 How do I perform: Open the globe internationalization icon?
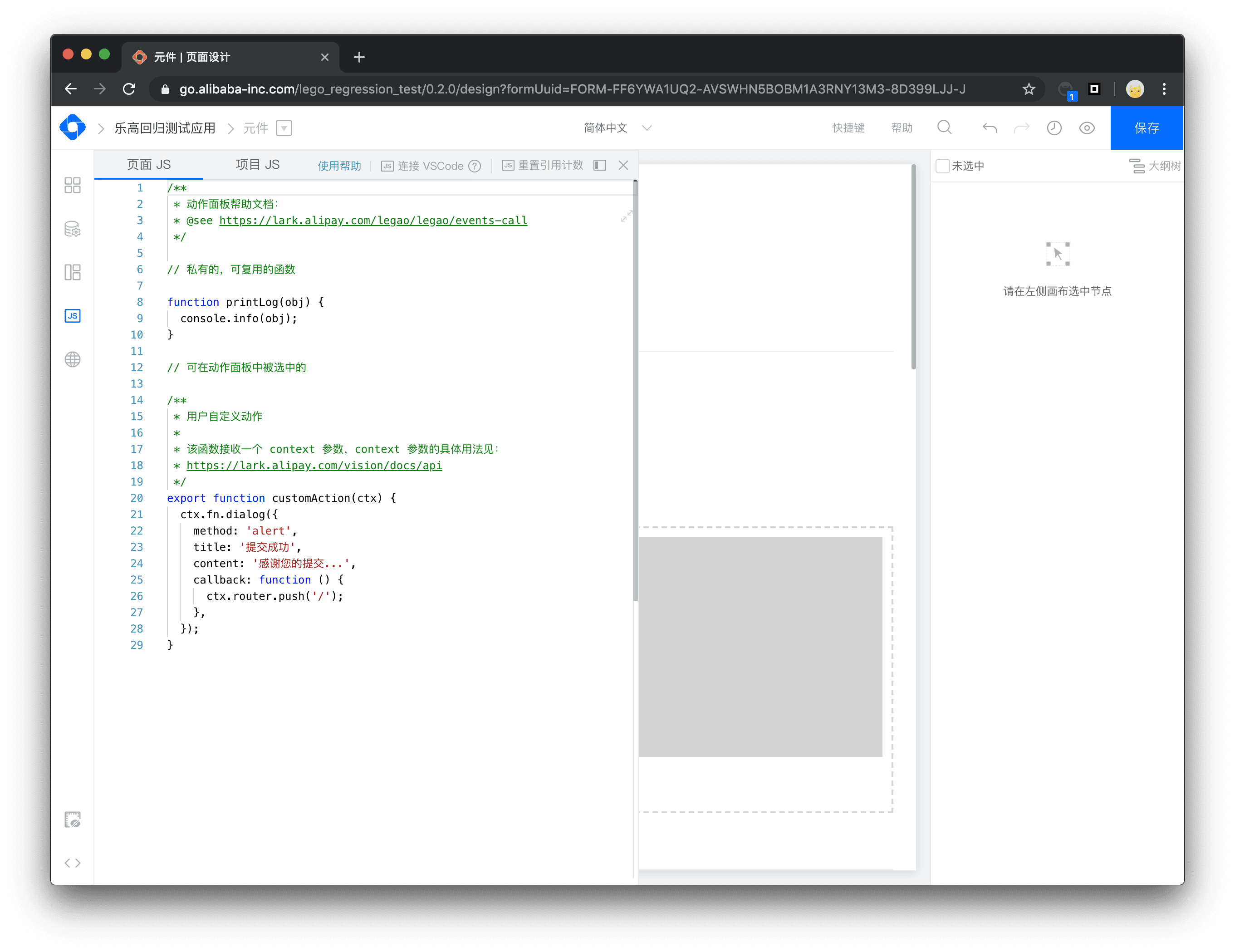point(73,359)
